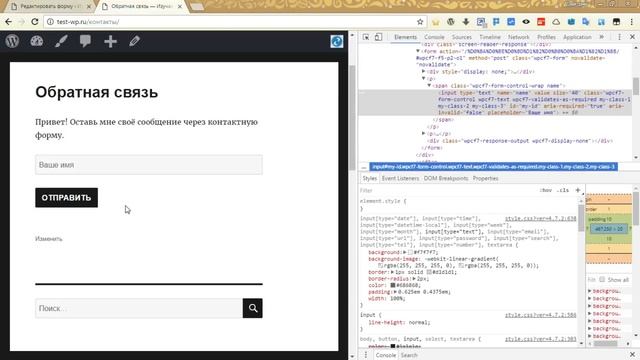Open the WordPress logo admin menu

12,41
